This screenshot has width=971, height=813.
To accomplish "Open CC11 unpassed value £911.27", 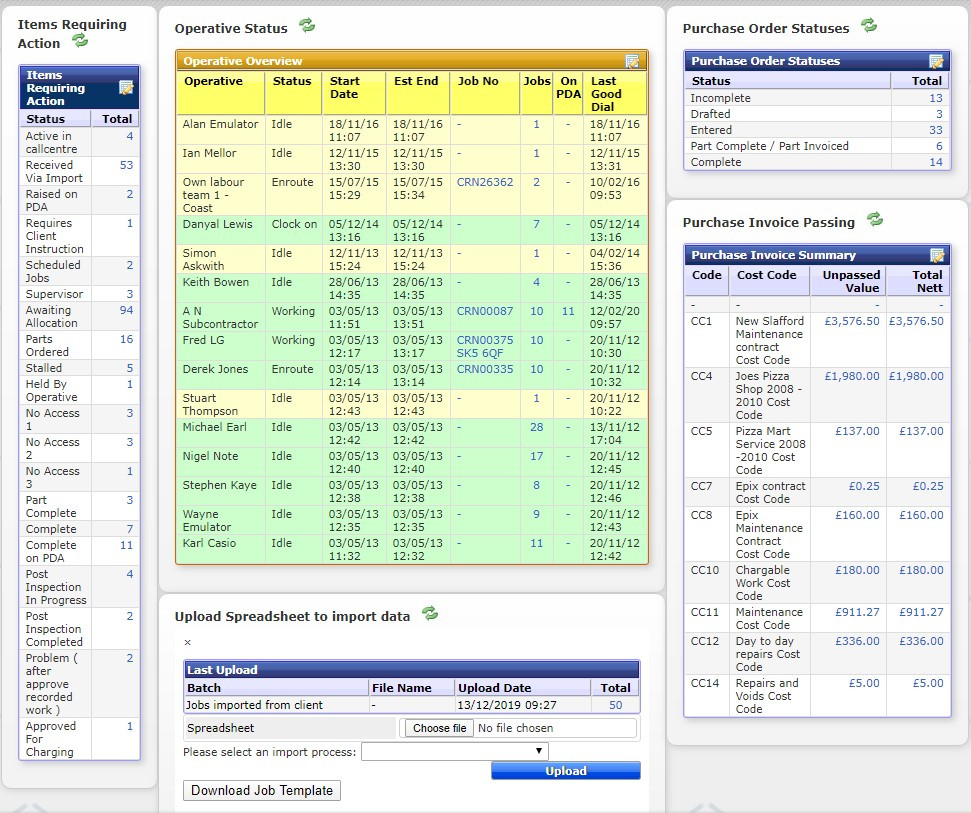I will click(857, 612).
